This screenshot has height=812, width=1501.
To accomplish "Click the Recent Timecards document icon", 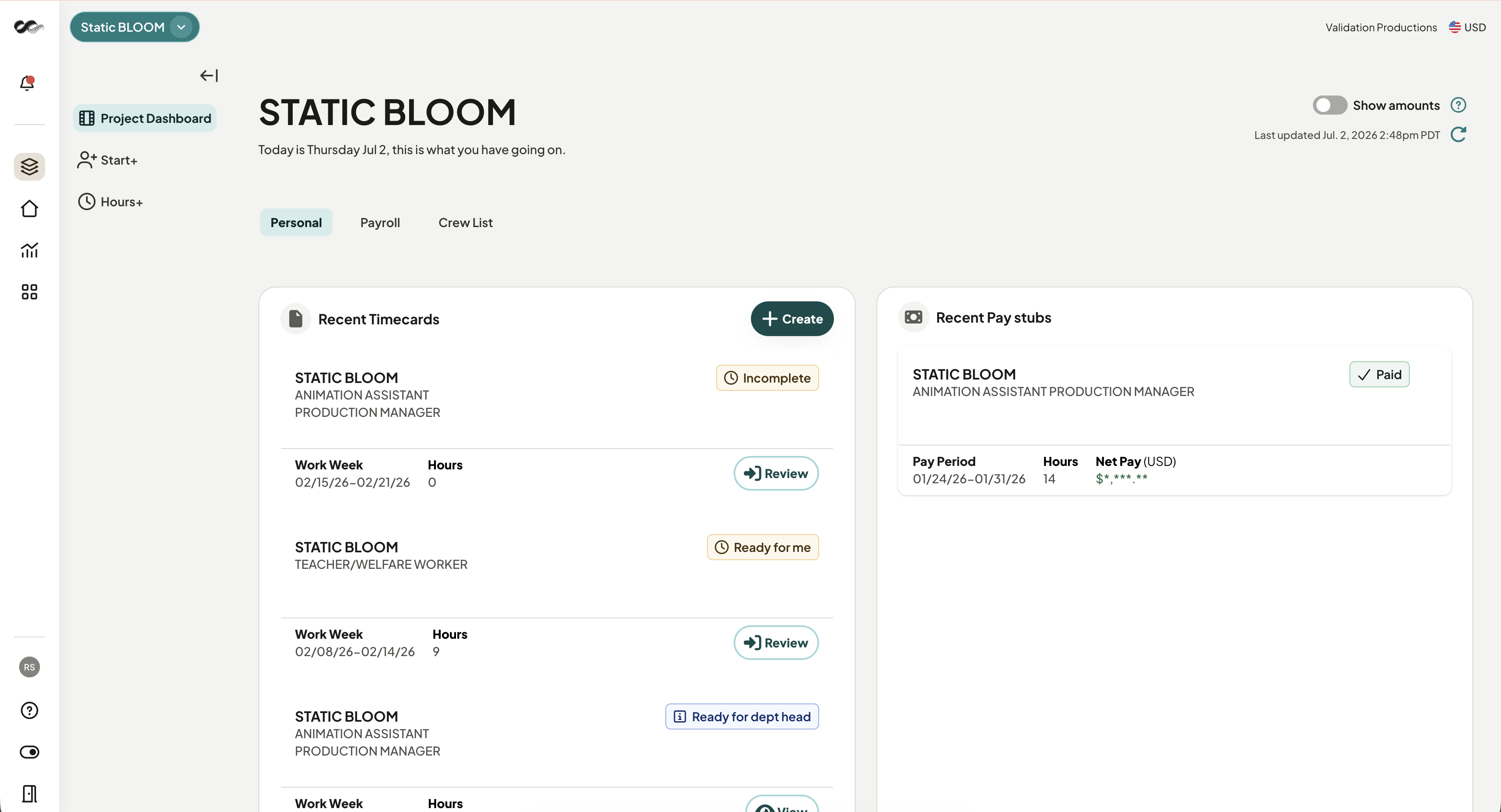I will click(x=295, y=319).
